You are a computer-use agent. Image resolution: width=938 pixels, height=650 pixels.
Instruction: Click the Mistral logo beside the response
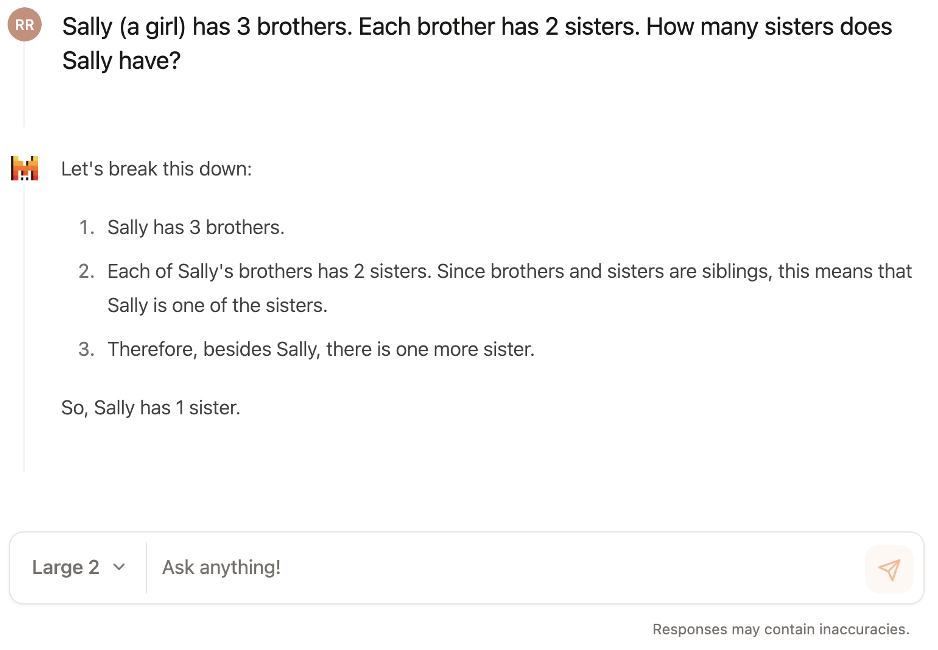click(25, 168)
